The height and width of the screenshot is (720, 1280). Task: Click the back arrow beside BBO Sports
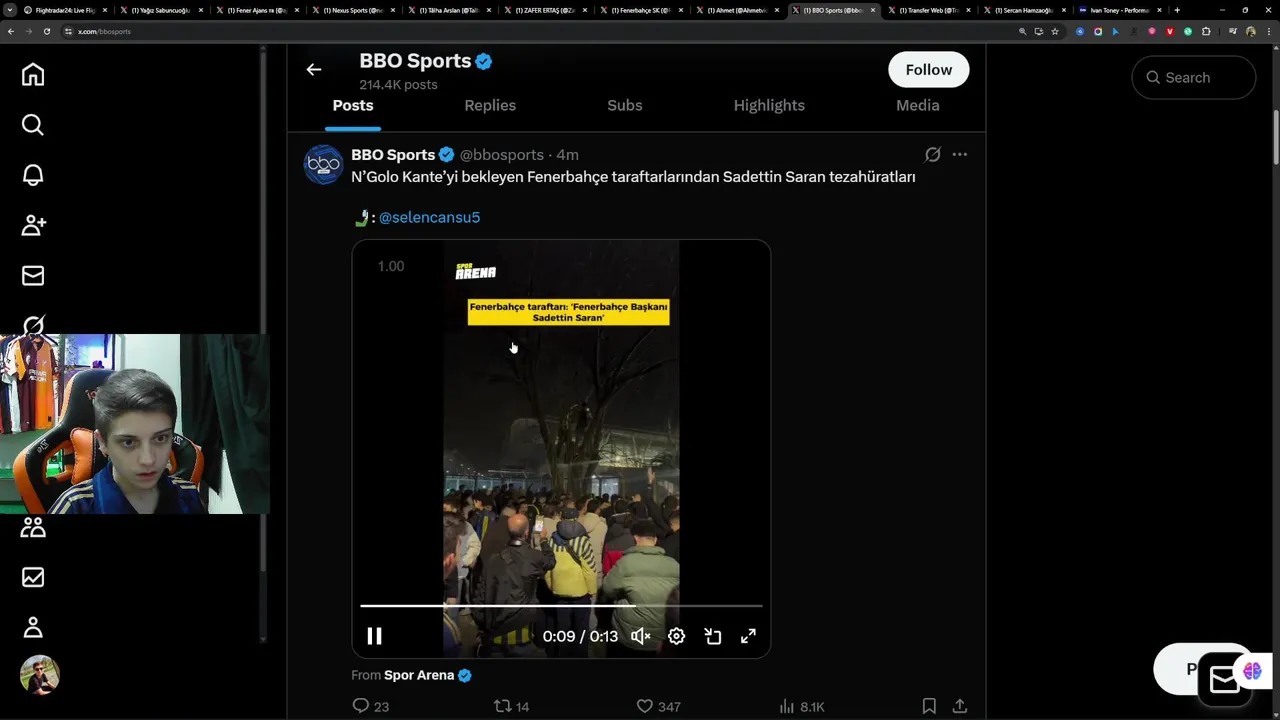(x=314, y=69)
